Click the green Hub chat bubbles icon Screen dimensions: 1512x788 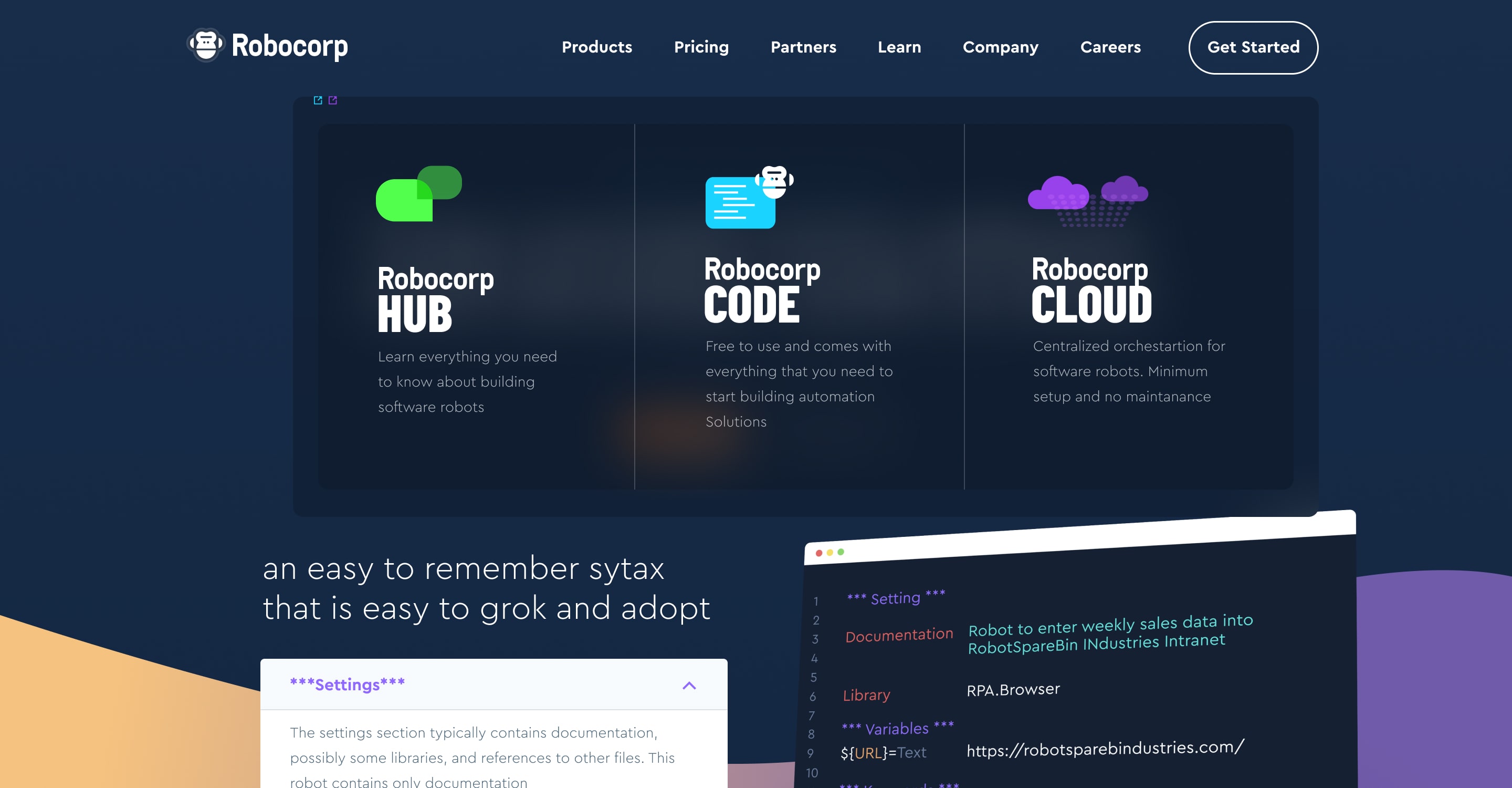point(418,194)
